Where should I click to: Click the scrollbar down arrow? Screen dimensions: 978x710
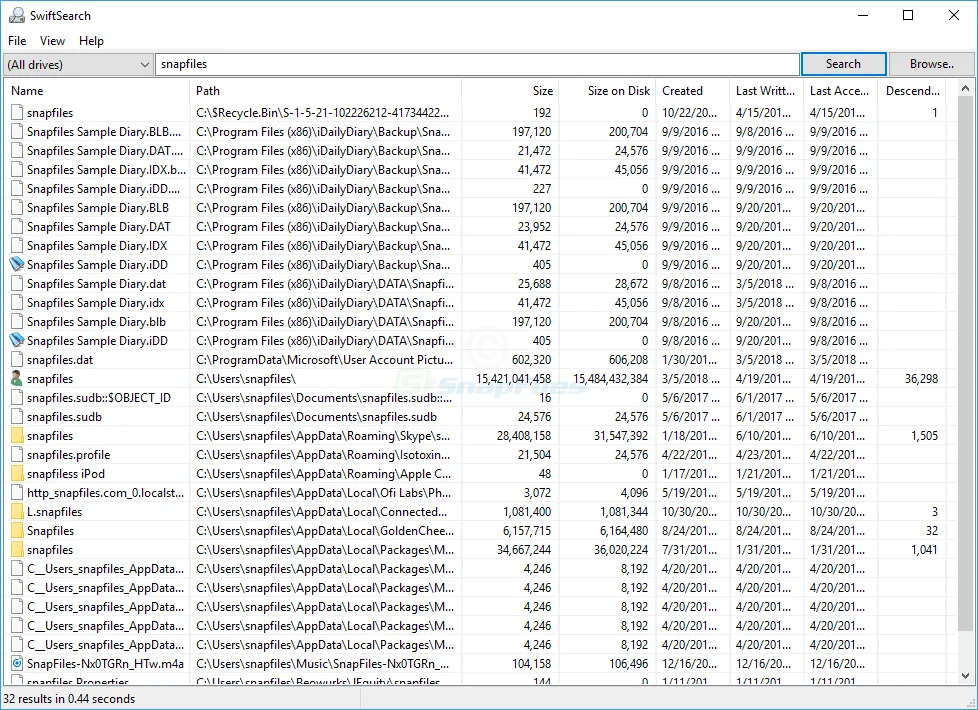[x=965, y=675]
